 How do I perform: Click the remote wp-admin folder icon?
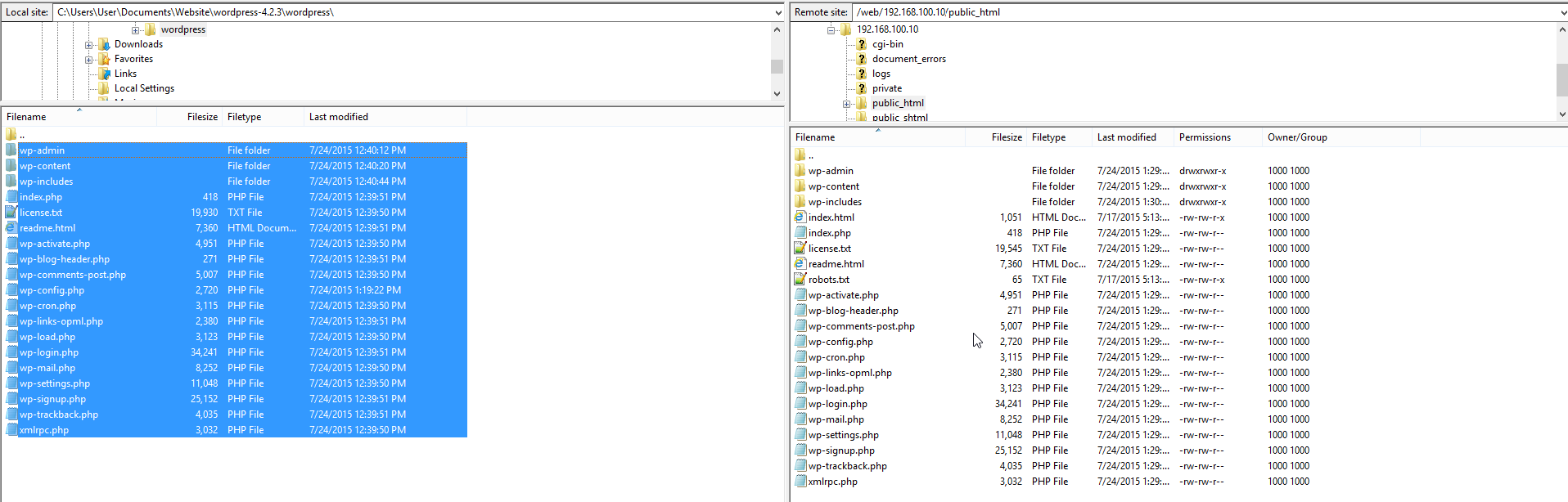point(800,171)
